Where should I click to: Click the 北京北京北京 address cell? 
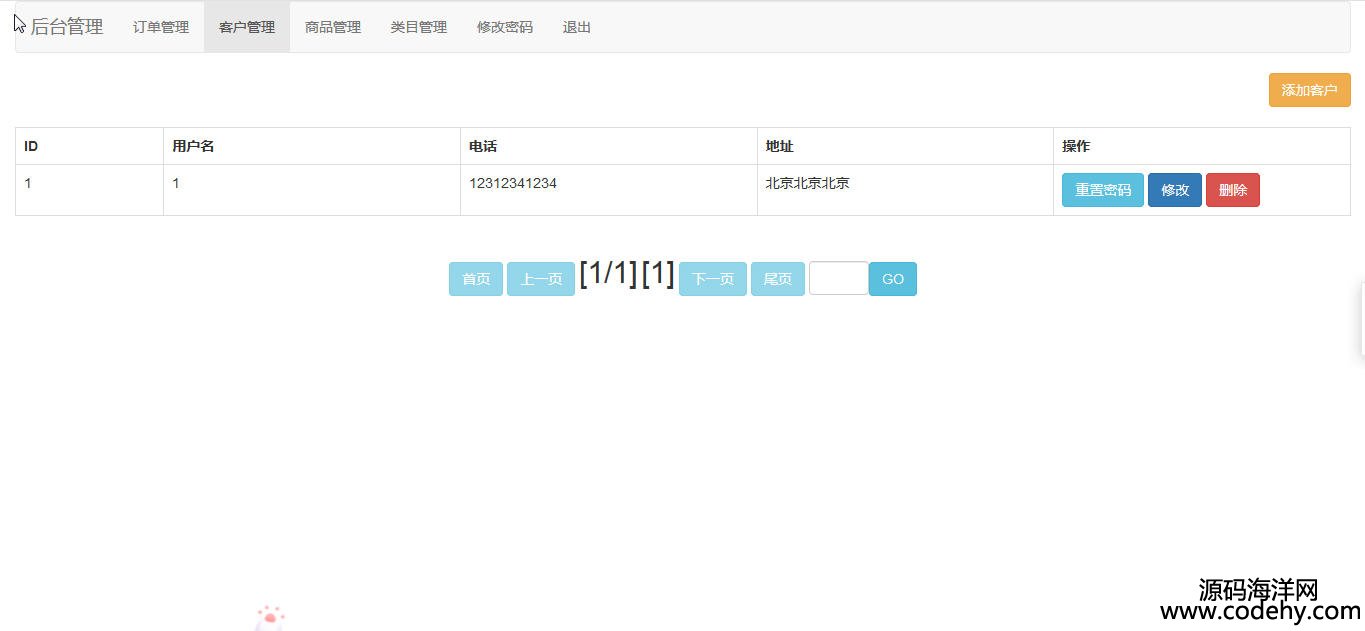(x=808, y=184)
